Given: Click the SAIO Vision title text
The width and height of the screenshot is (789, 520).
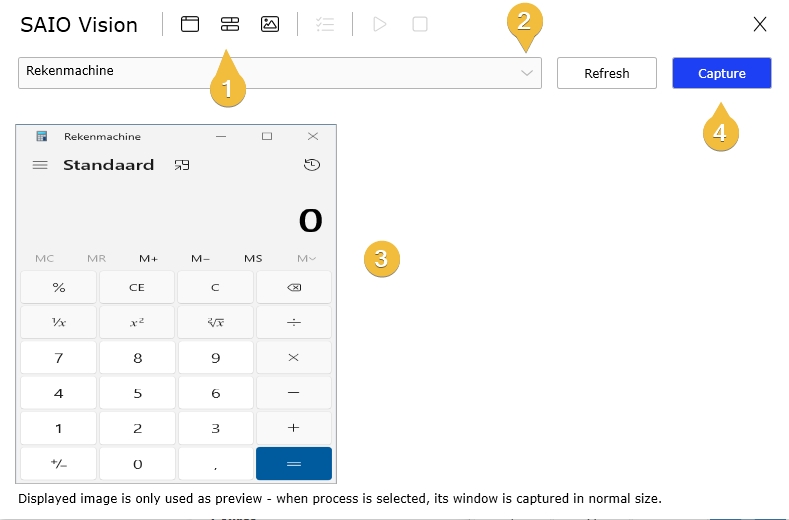Looking at the screenshot, I should coord(78,25).
